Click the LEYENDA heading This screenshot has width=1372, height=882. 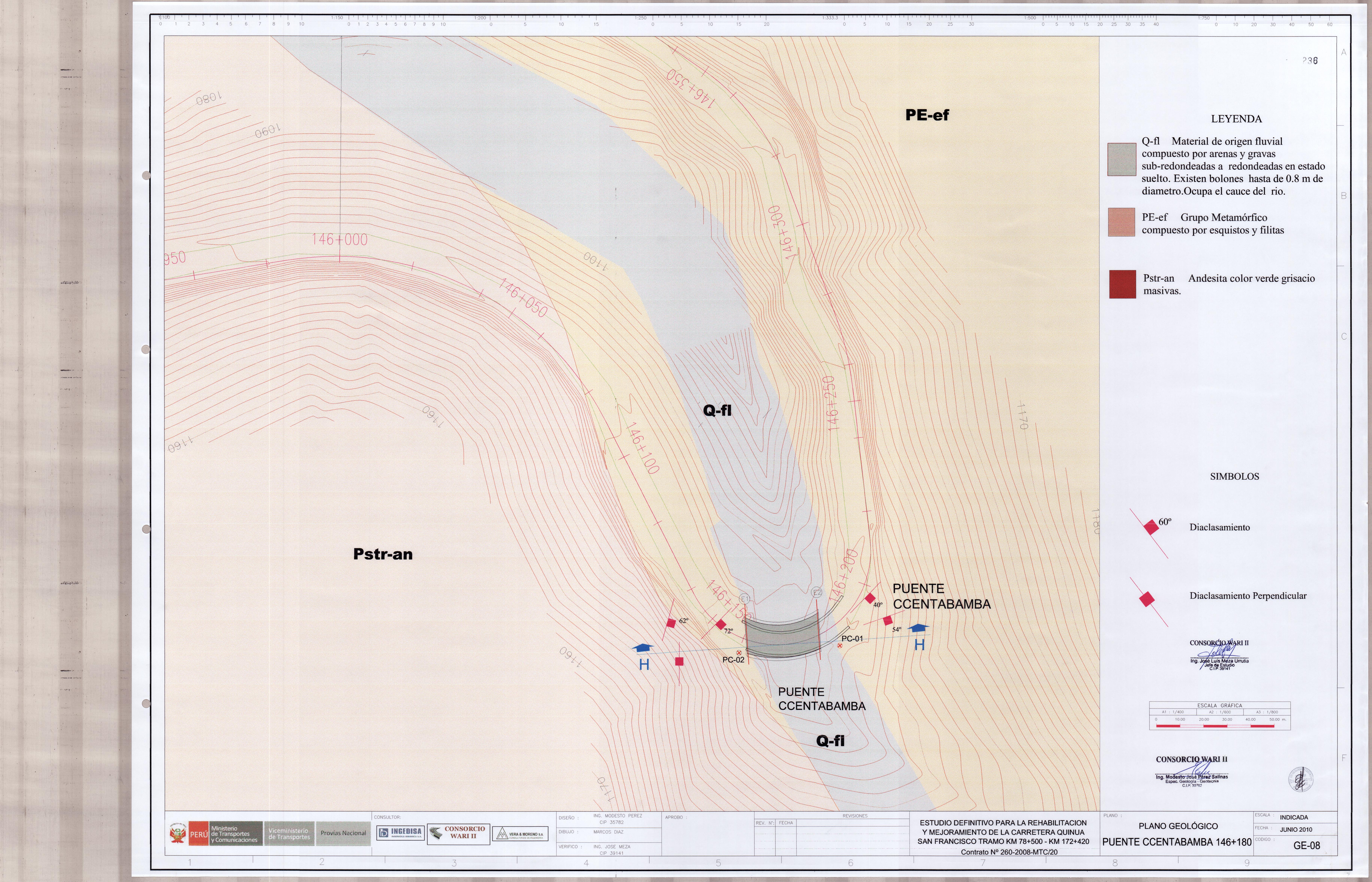point(1236,119)
